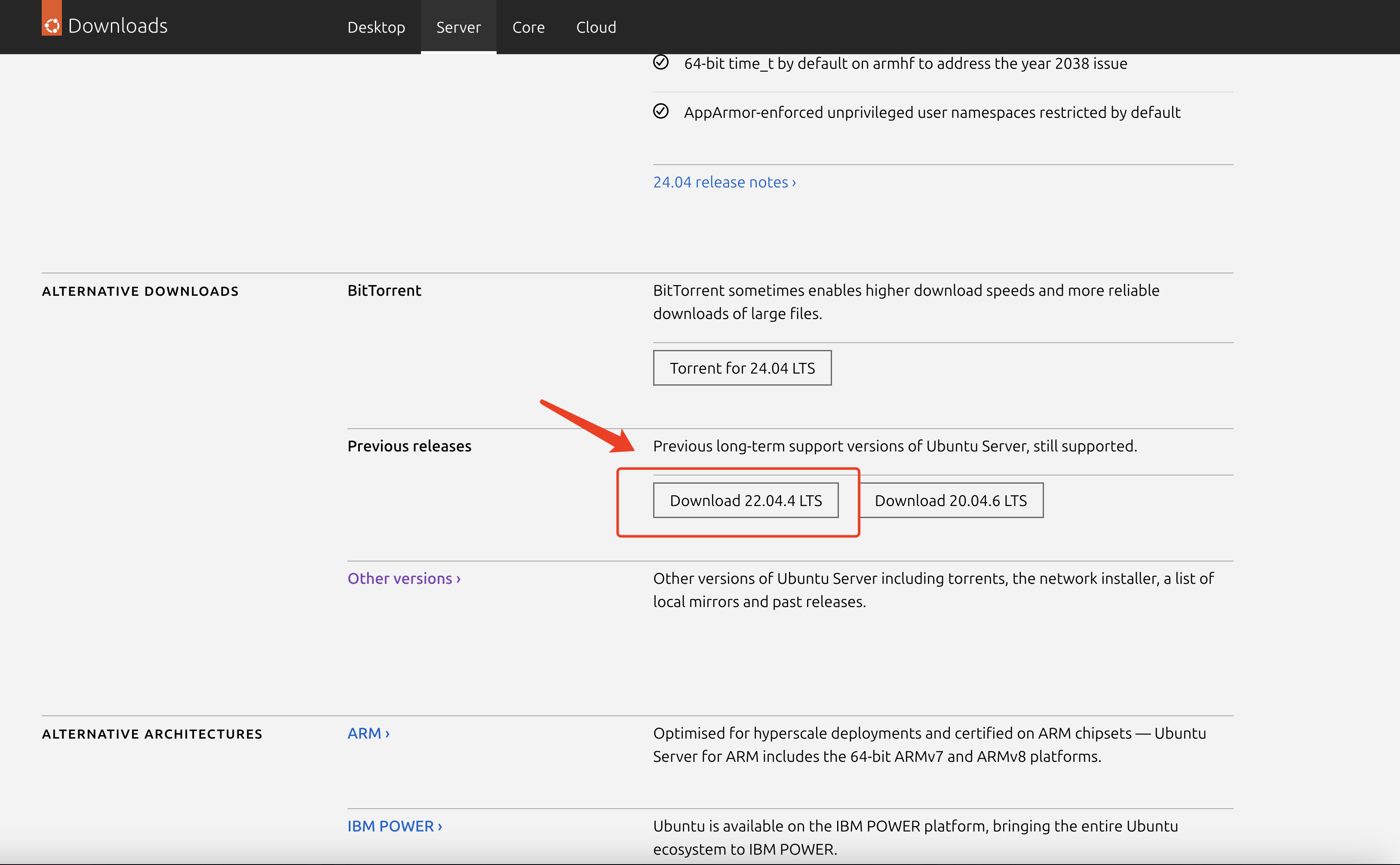Click text about 64-bit time_t by default
The height and width of the screenshot is (865, 1400).
[906, 64]
